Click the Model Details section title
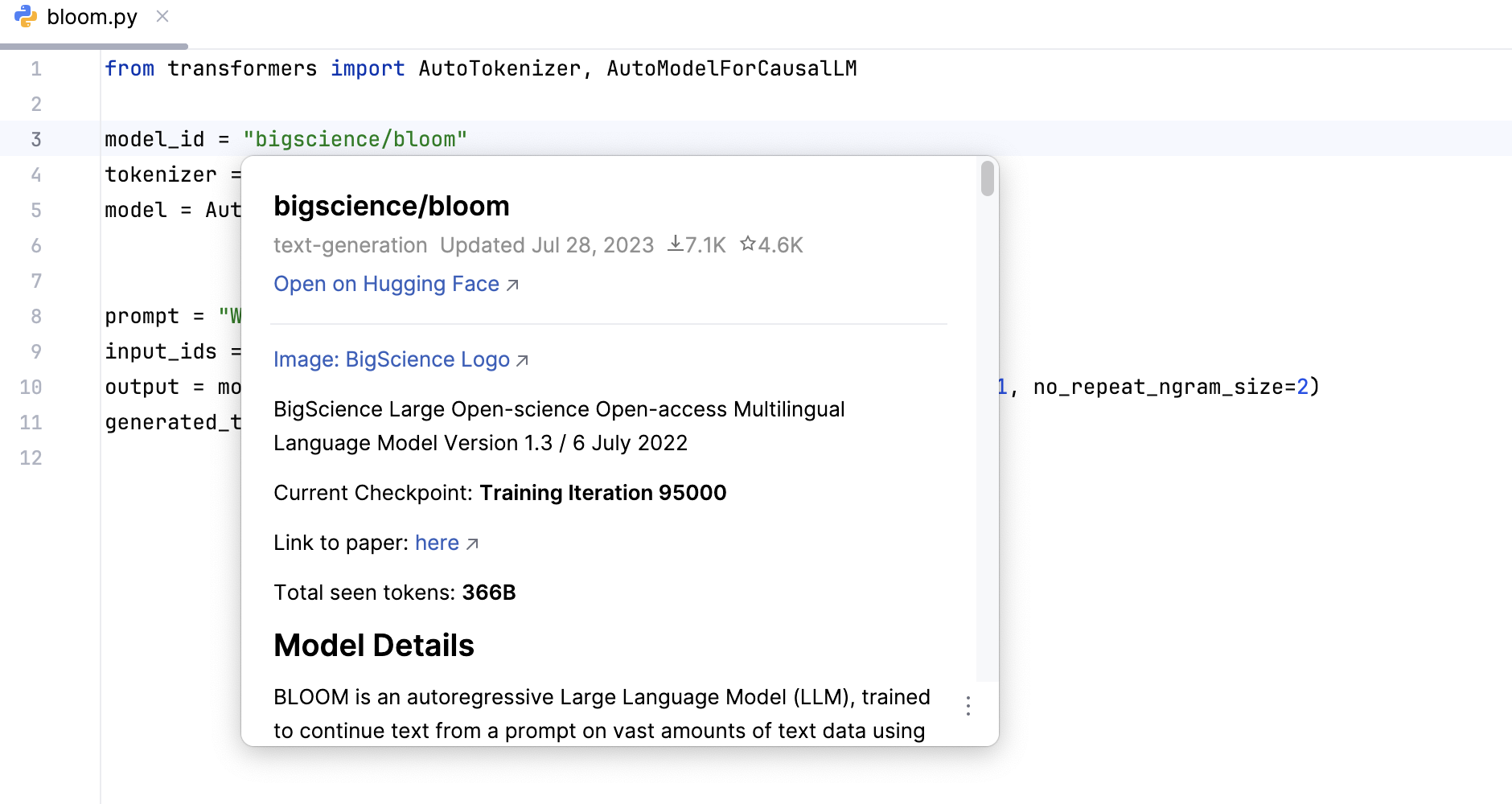The width and height of the screenshot is (1512, 804). click(373, 644)
